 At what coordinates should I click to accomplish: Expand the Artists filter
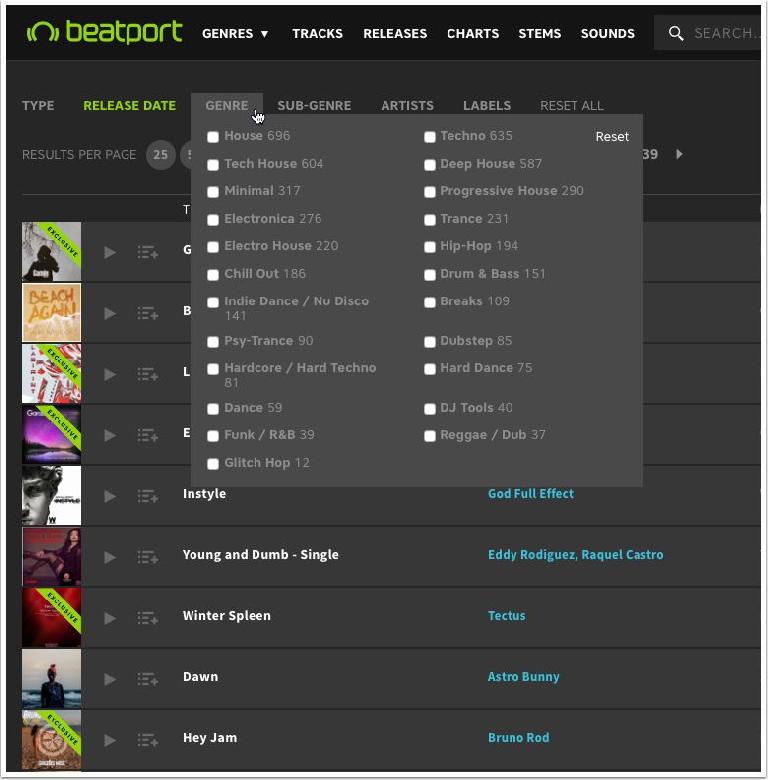(407, 105)
